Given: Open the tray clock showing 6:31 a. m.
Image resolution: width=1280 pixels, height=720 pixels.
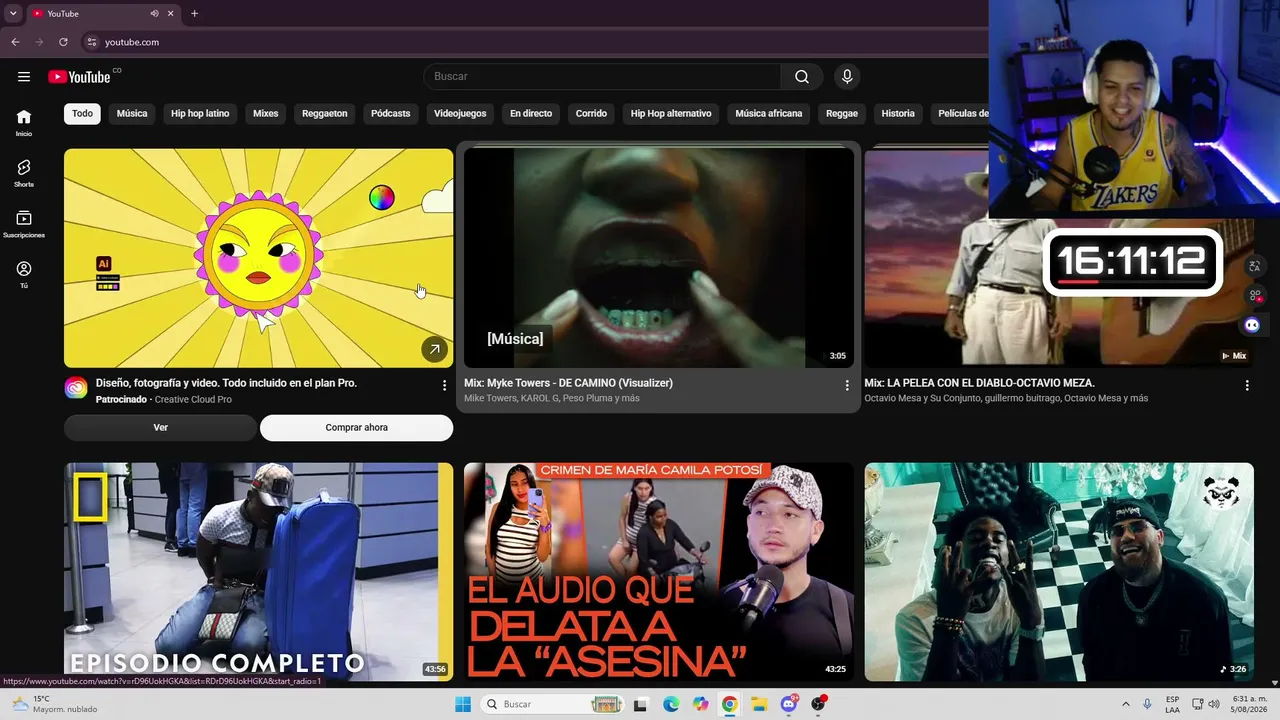Looking at the screenshot, I should pyautogui.click(x=1249, y=704).
